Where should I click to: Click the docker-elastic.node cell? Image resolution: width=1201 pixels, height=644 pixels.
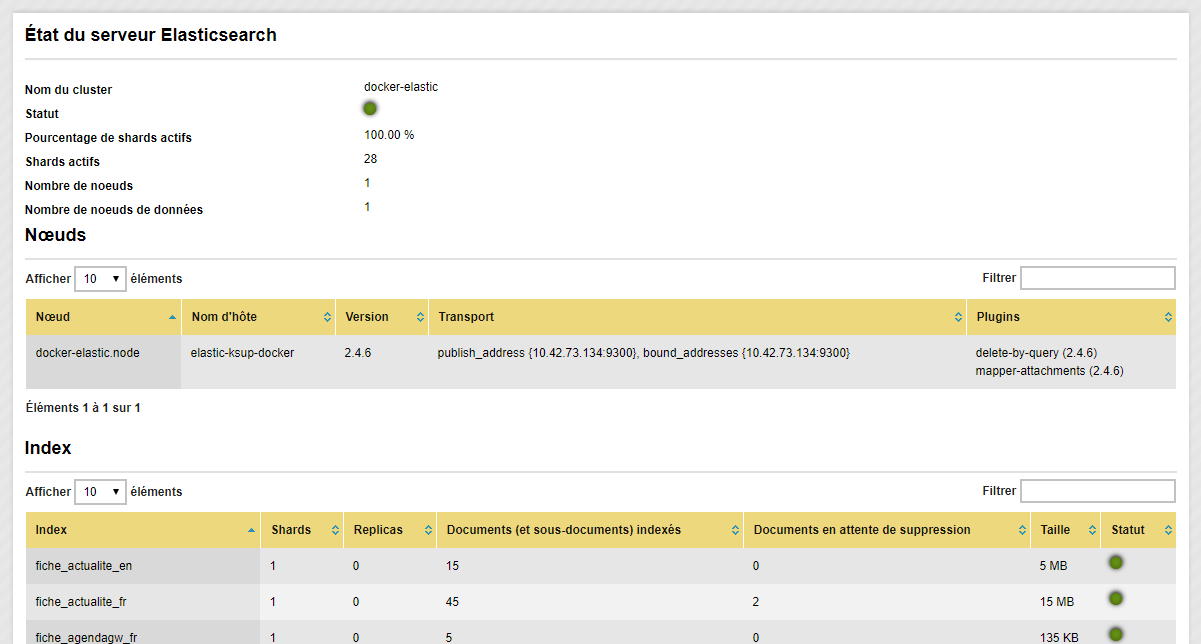pos(103,362)
